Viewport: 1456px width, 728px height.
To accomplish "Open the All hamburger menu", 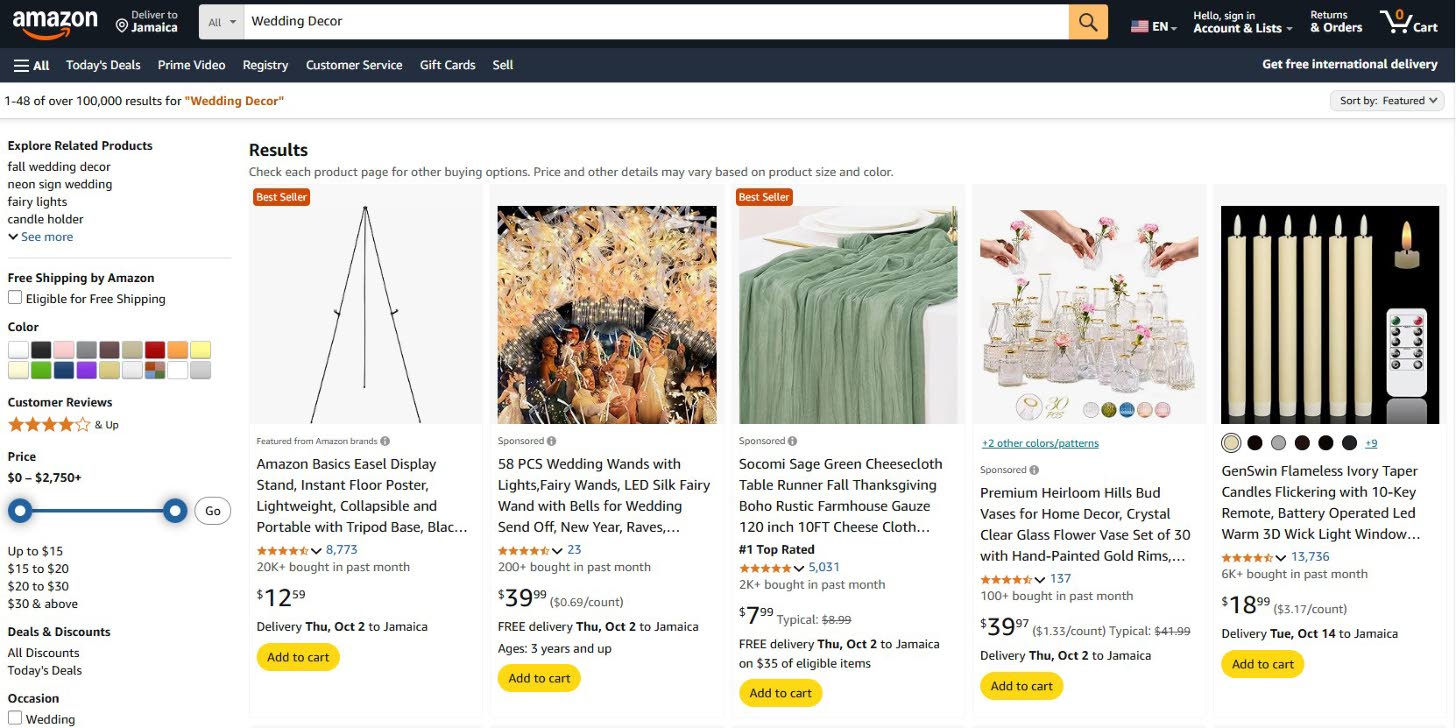I will point(31,65).
